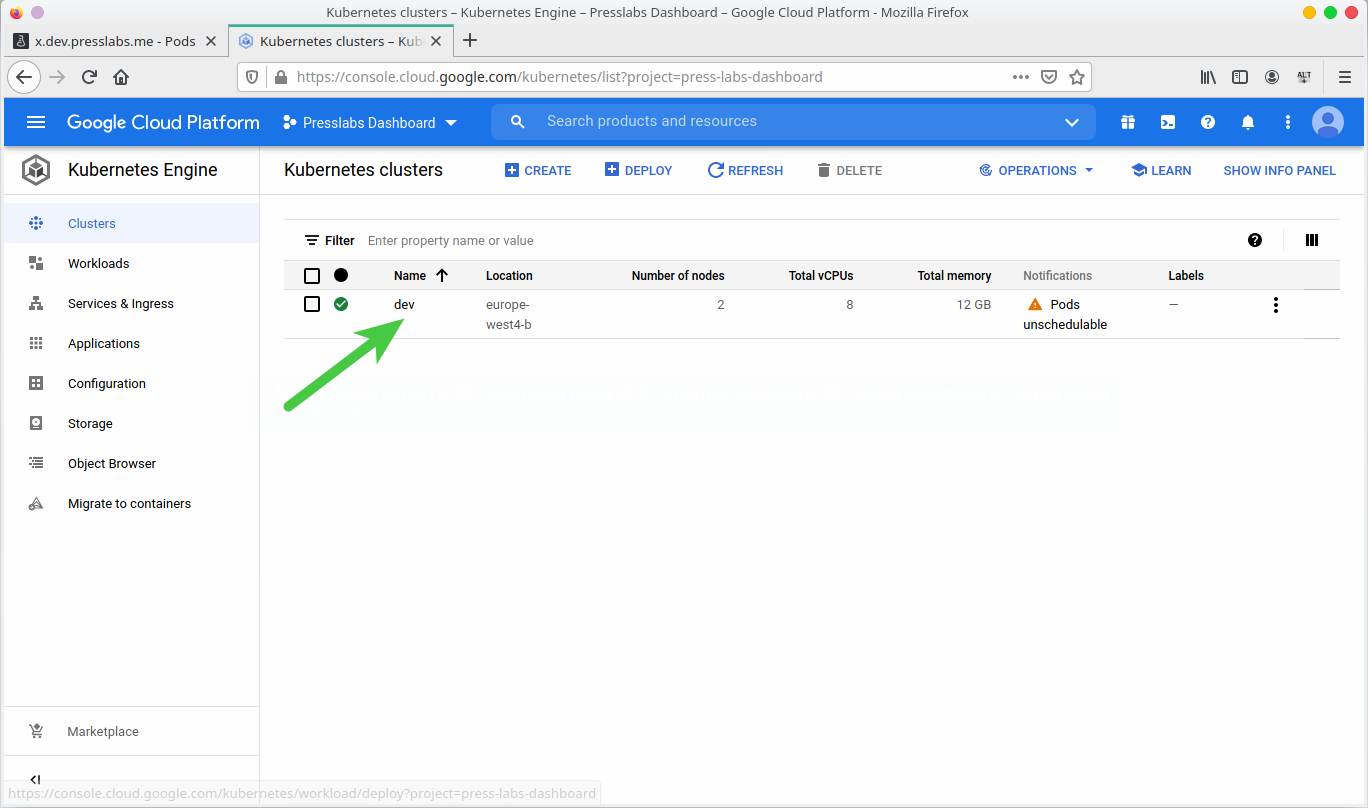Image resolution: width=1368 pixels, height=808 pixels.
Task: Open Marketplace in the sidebar
Action: point(130,731)
